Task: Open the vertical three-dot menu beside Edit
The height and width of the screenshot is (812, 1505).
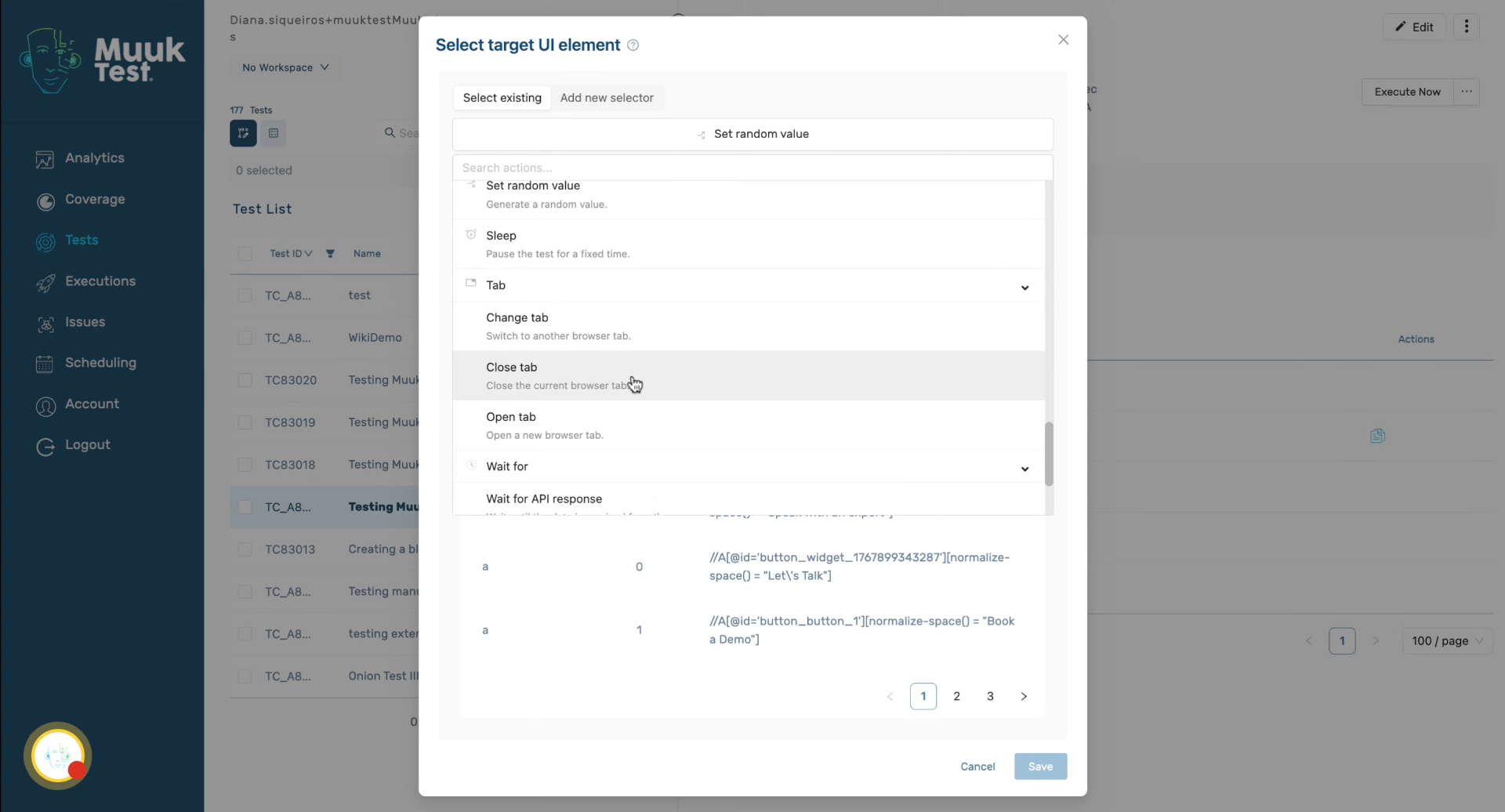Action: [x=1467, y=27]
